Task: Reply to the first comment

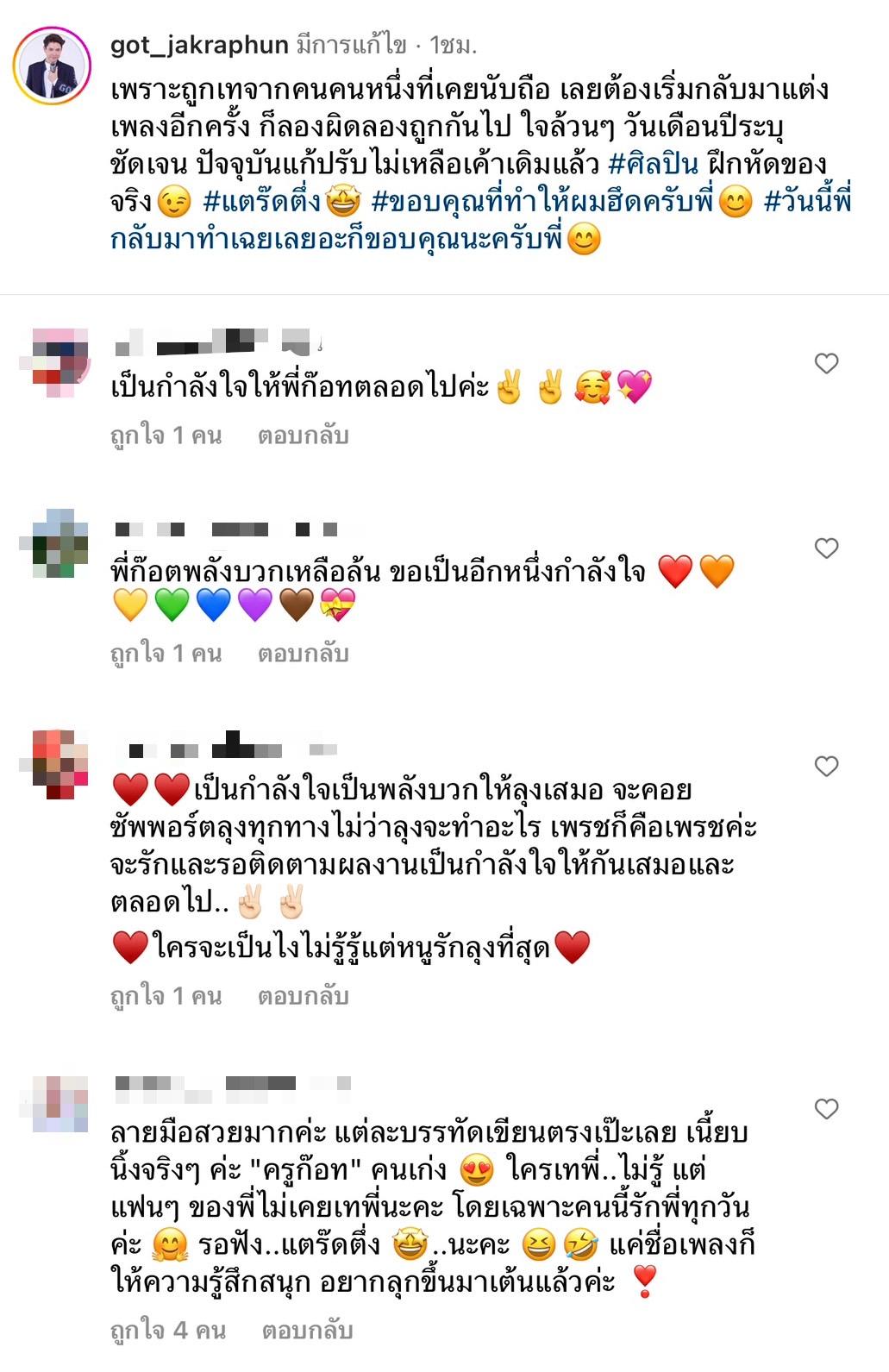Action: [x=303, y=435]
